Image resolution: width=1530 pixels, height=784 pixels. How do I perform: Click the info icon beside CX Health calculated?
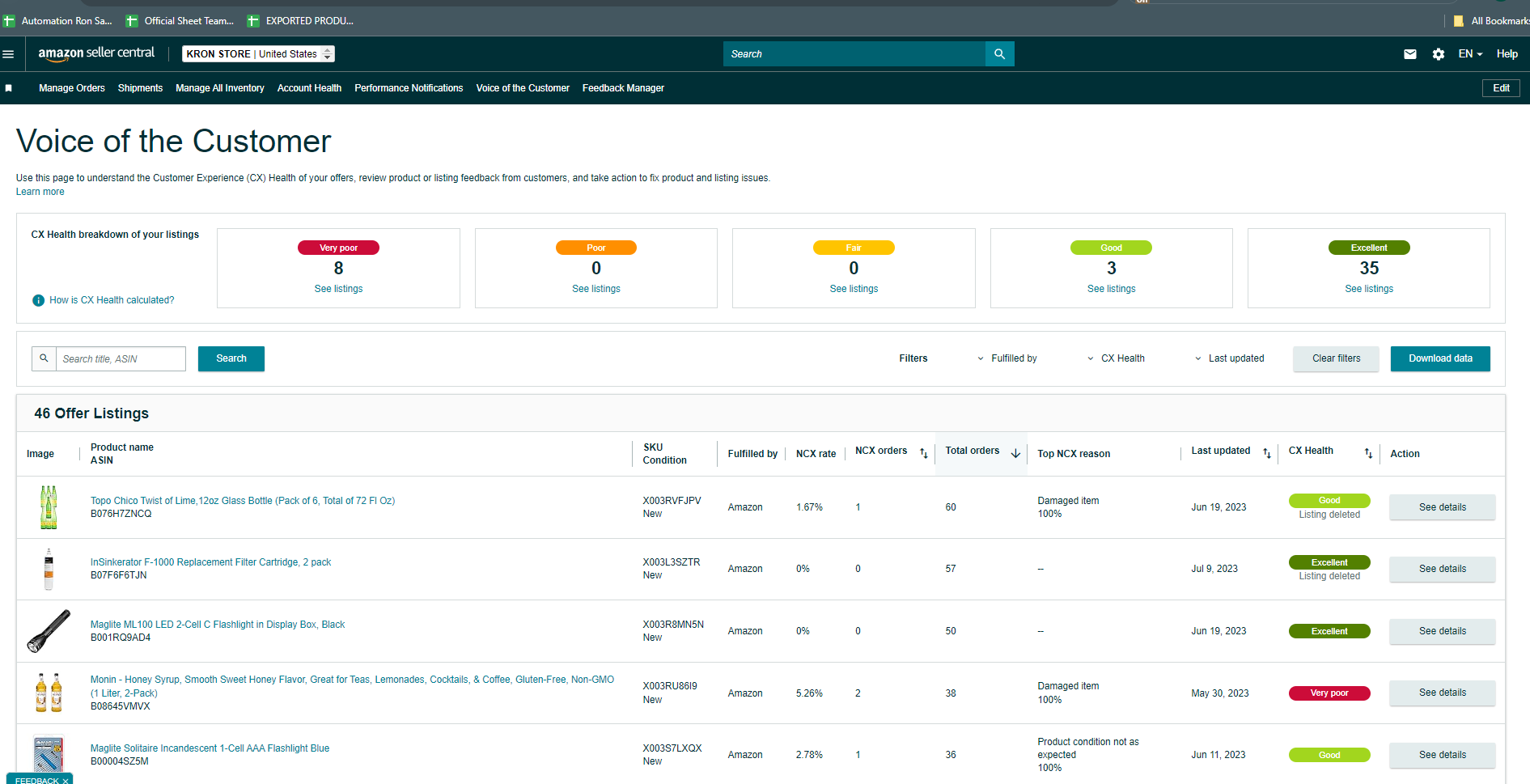point(38,300)
